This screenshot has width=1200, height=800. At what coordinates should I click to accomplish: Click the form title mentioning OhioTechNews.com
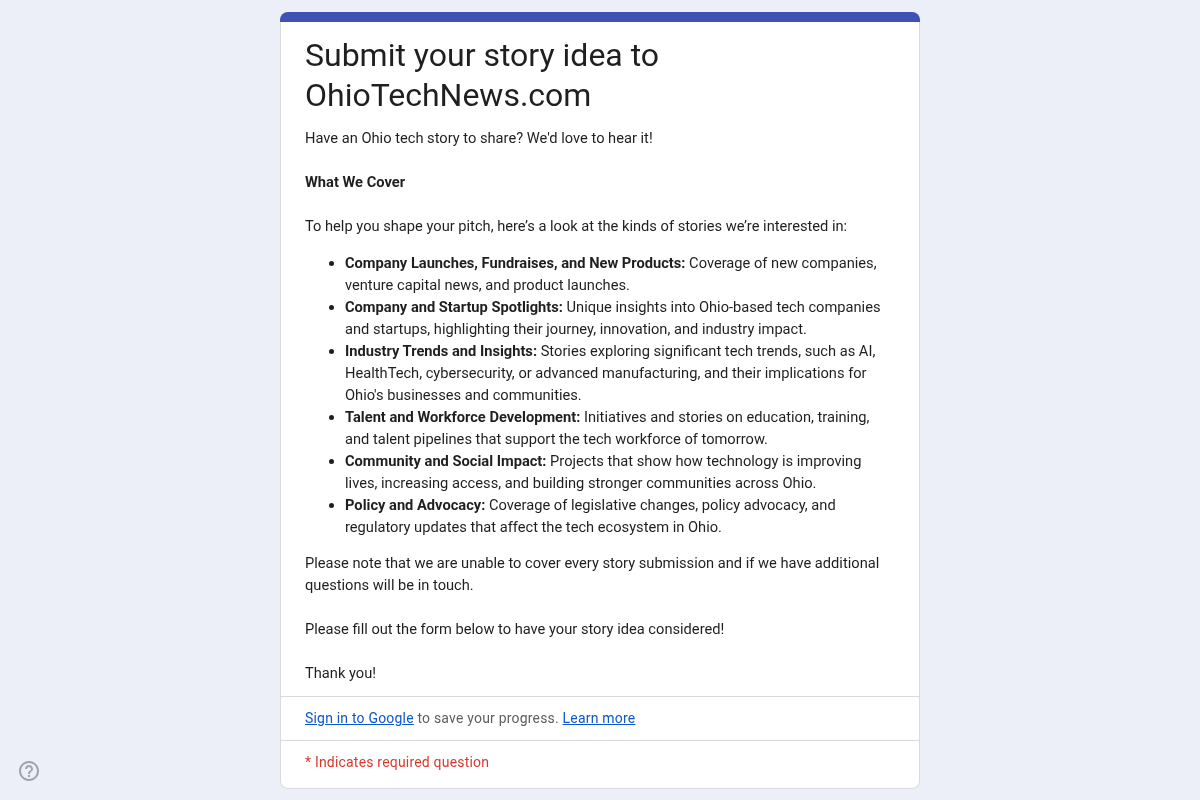481,75
